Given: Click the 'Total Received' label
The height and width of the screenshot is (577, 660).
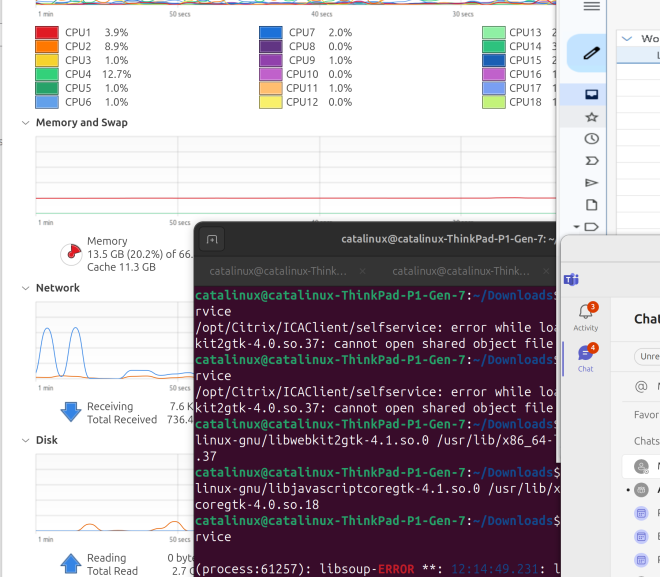Looking at the screenshot, I should (x=122, y=420).
